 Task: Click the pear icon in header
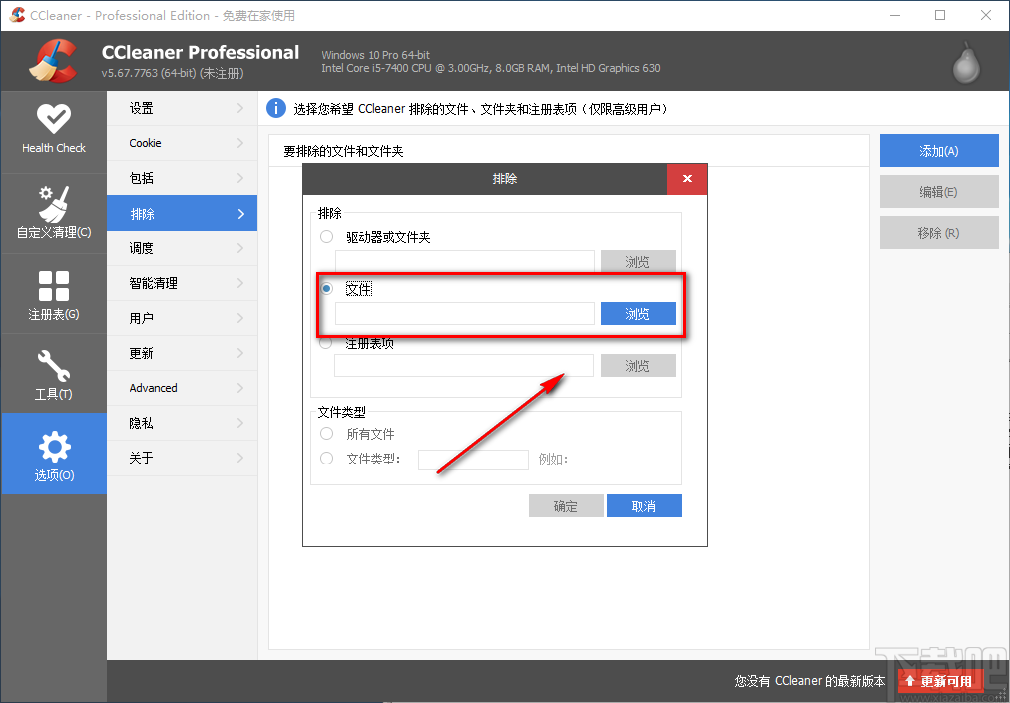(x=966, y=62)
